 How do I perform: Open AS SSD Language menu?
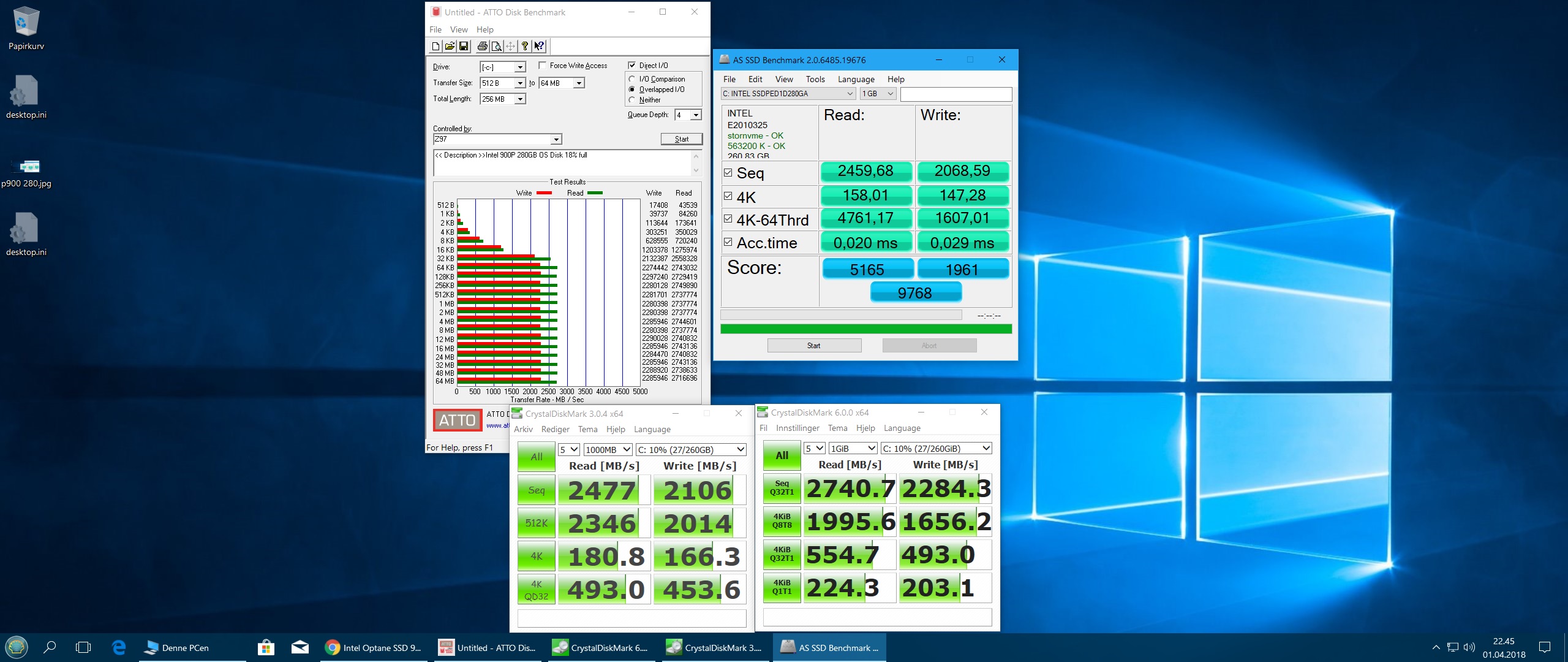pyautogui.click(x=856, y=79)
